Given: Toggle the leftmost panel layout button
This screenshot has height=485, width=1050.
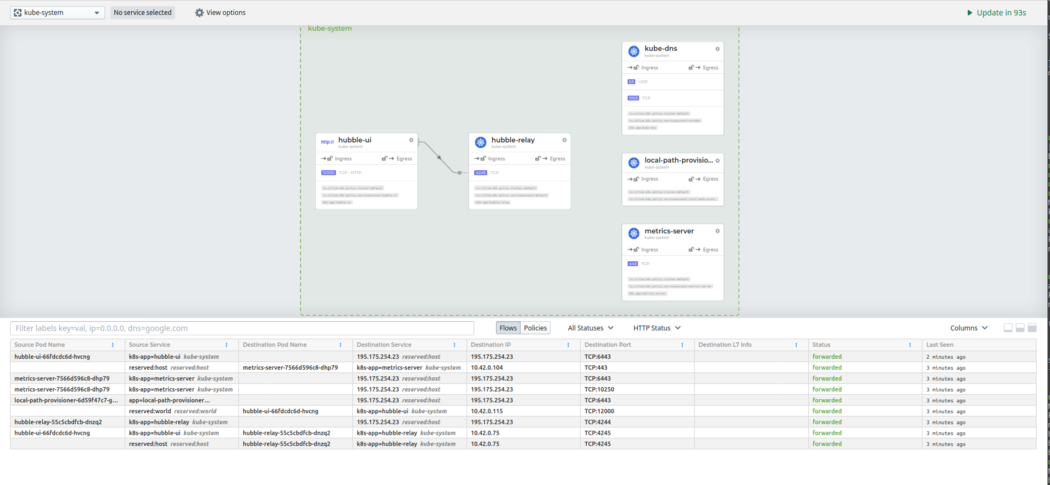Looking at the screenshot, I should point(1008,328).
